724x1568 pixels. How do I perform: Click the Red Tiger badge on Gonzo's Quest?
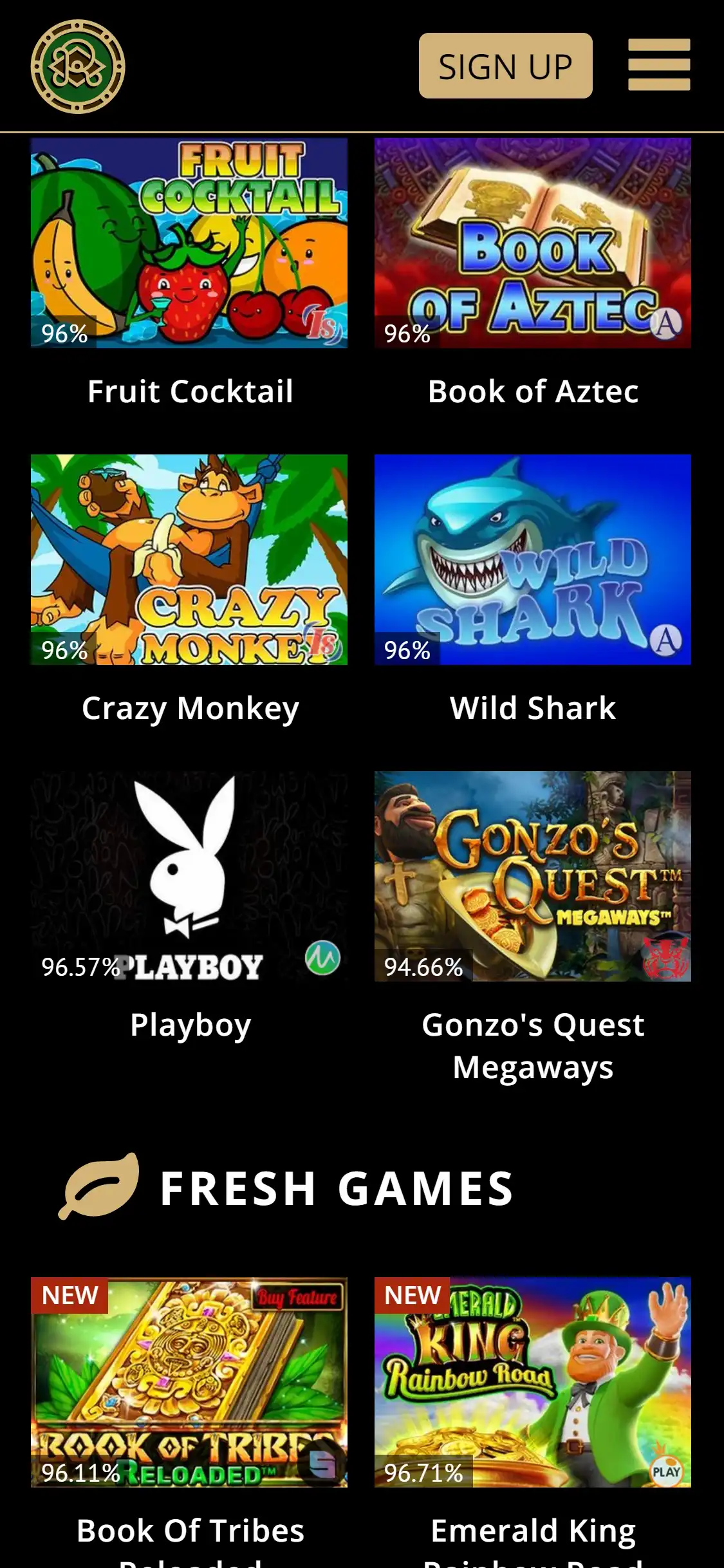pos(666,958)
